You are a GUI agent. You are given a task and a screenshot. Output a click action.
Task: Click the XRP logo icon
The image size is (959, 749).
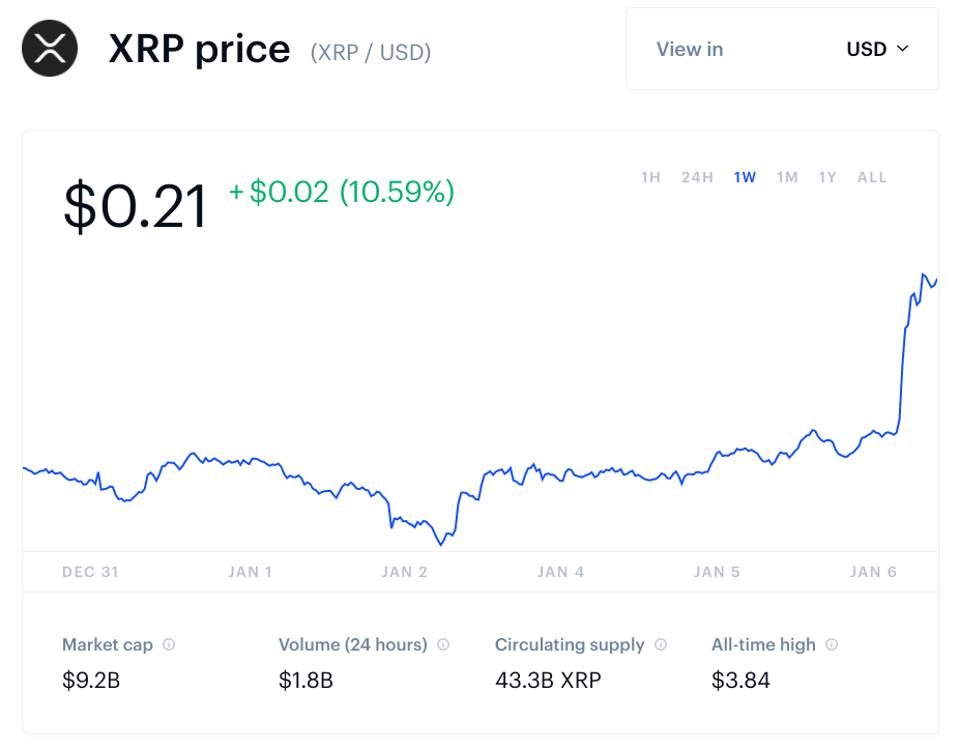[x=48, y=48]
